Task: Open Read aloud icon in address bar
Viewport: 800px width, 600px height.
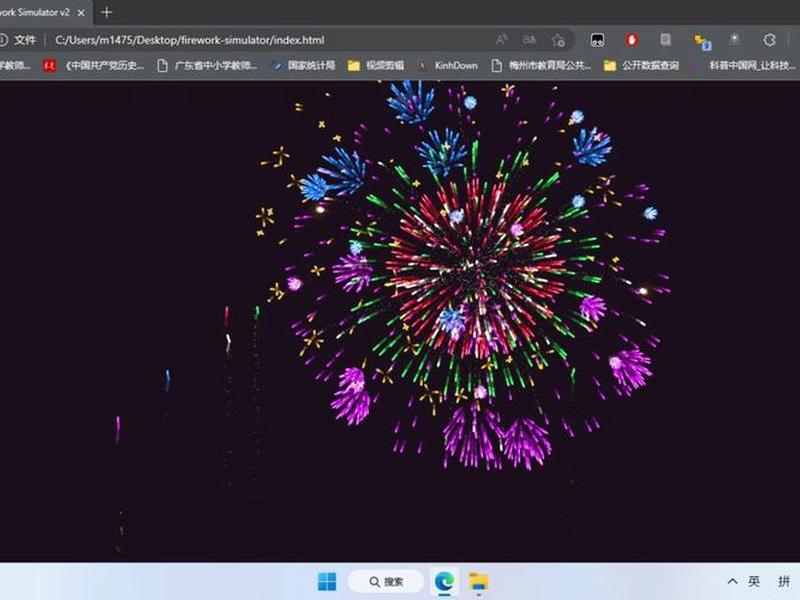Action: [x=502, y=40]
